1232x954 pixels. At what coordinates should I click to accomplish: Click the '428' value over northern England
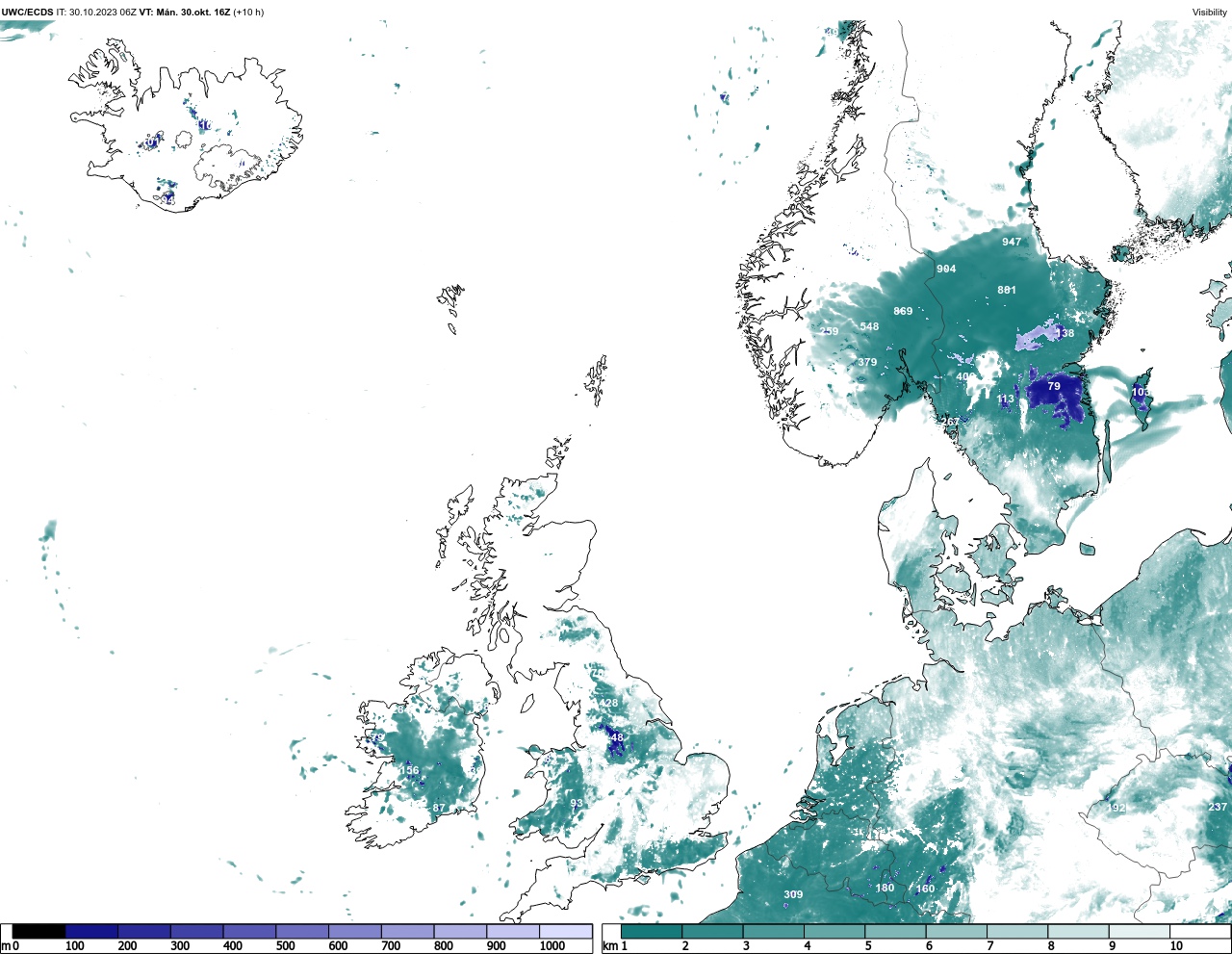point(609,703)
